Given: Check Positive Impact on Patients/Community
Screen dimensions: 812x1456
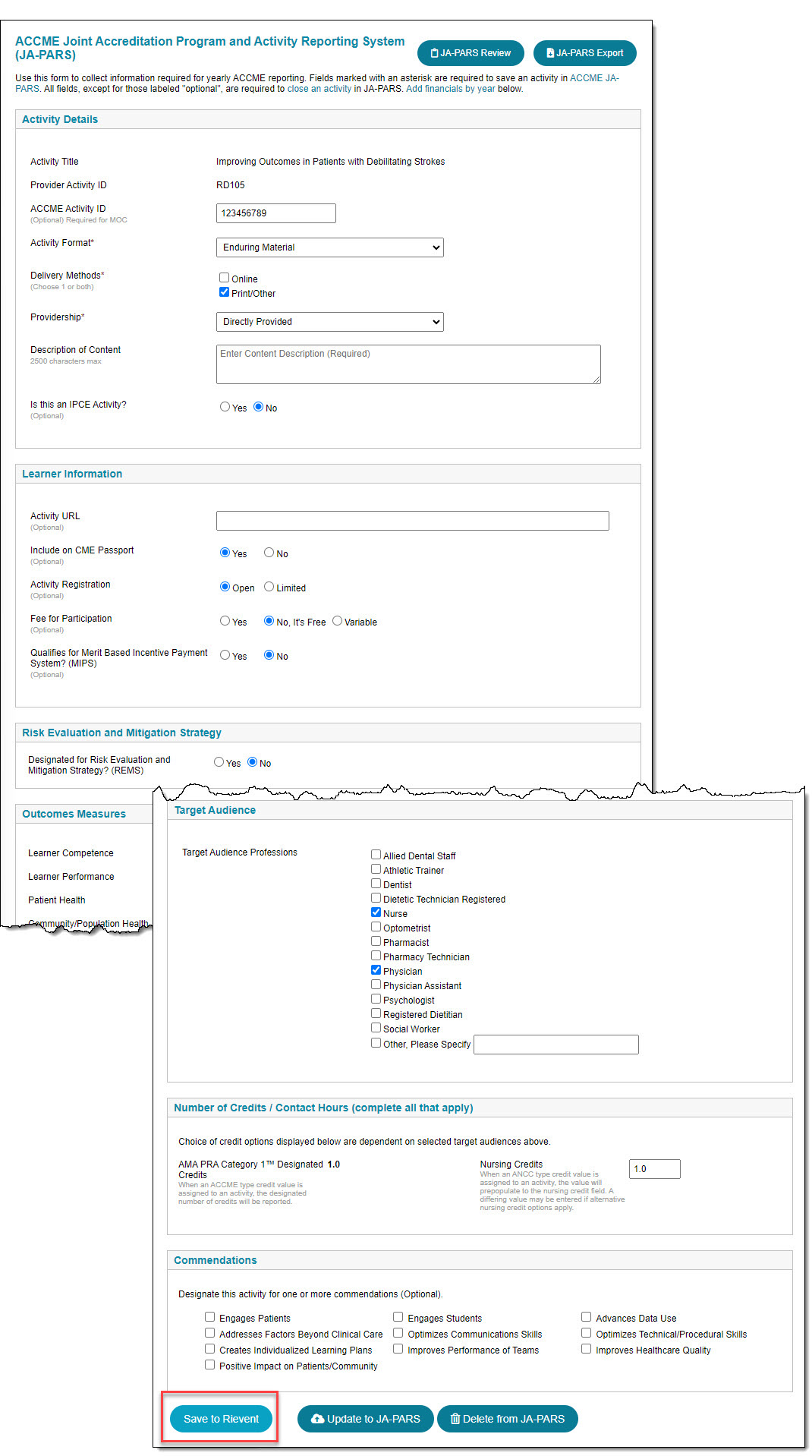Looking at the screenshot, I should (209, 1365).
